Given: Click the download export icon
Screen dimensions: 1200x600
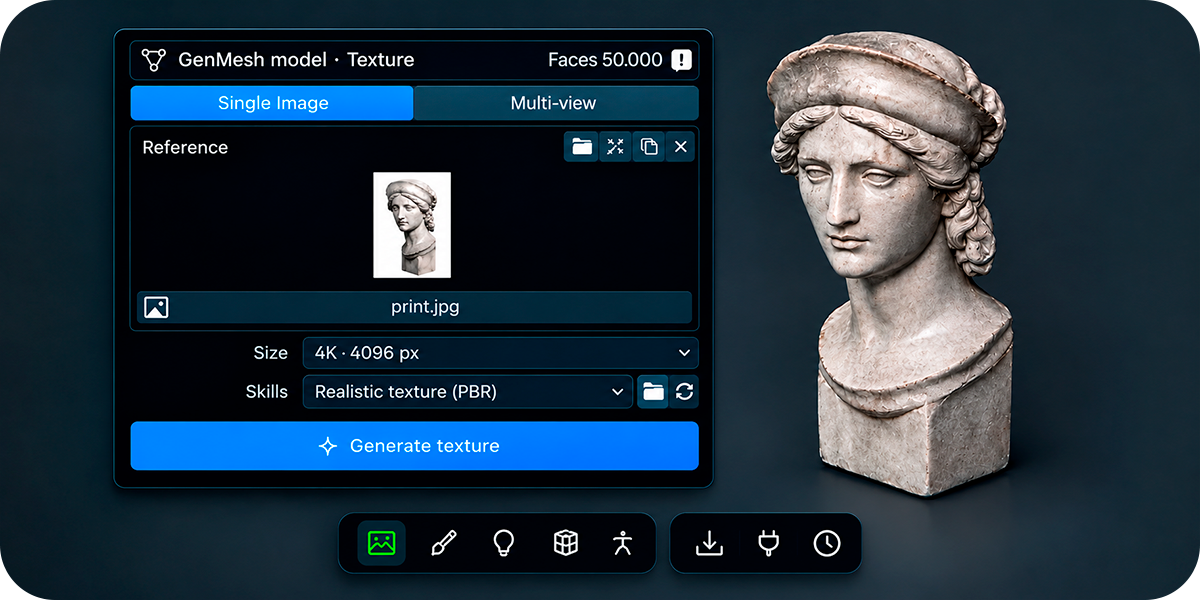Looking at the screenshot, I should pos(709,543).
